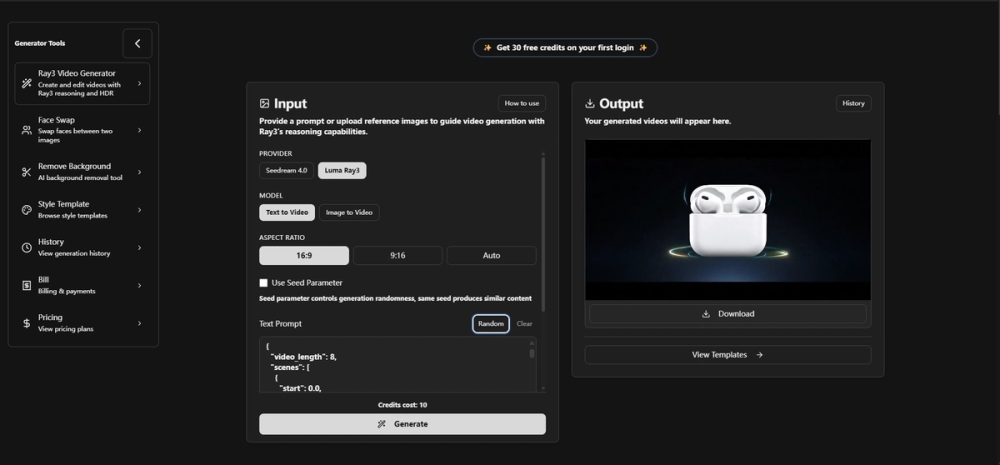Open History in the Output panel

853,103
